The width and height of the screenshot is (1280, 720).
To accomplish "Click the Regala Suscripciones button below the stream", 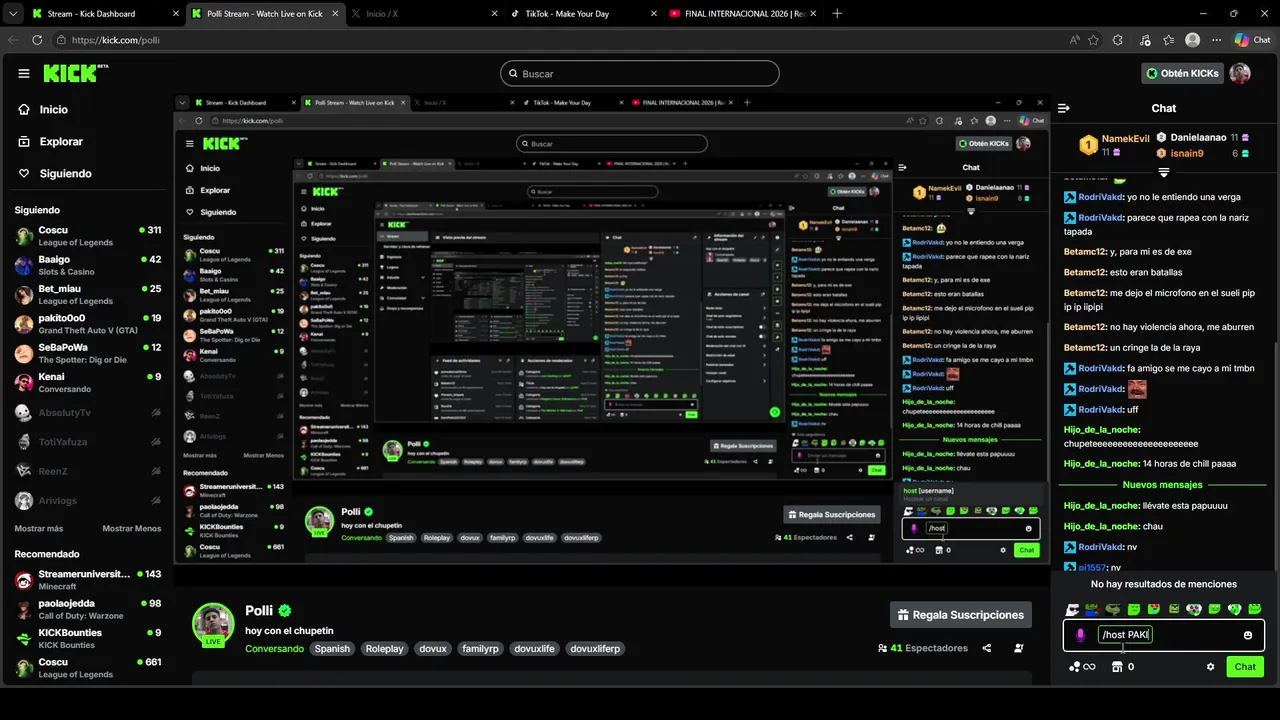I will [960, 615].
